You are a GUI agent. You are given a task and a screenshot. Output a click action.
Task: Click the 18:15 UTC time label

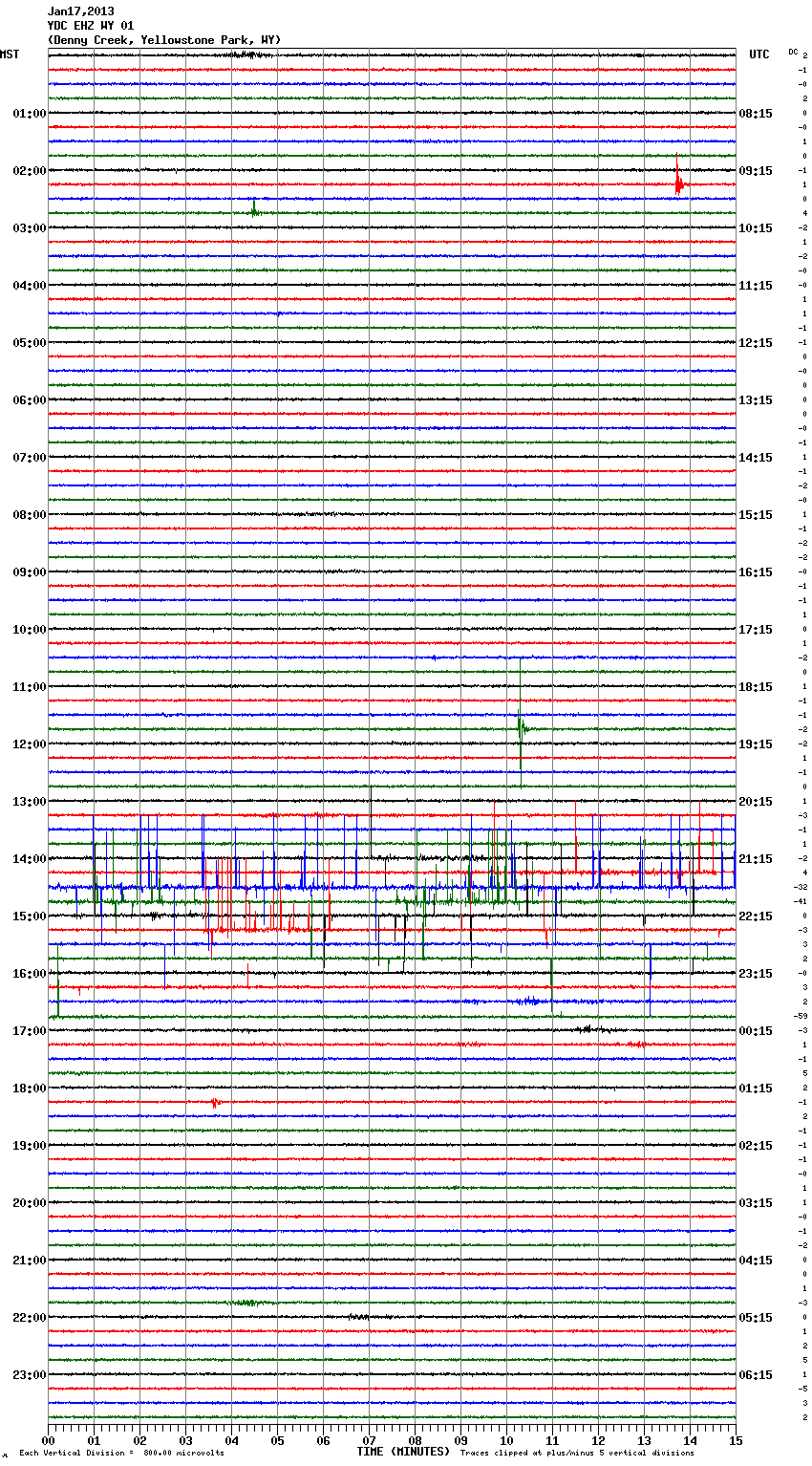[756, 687]
